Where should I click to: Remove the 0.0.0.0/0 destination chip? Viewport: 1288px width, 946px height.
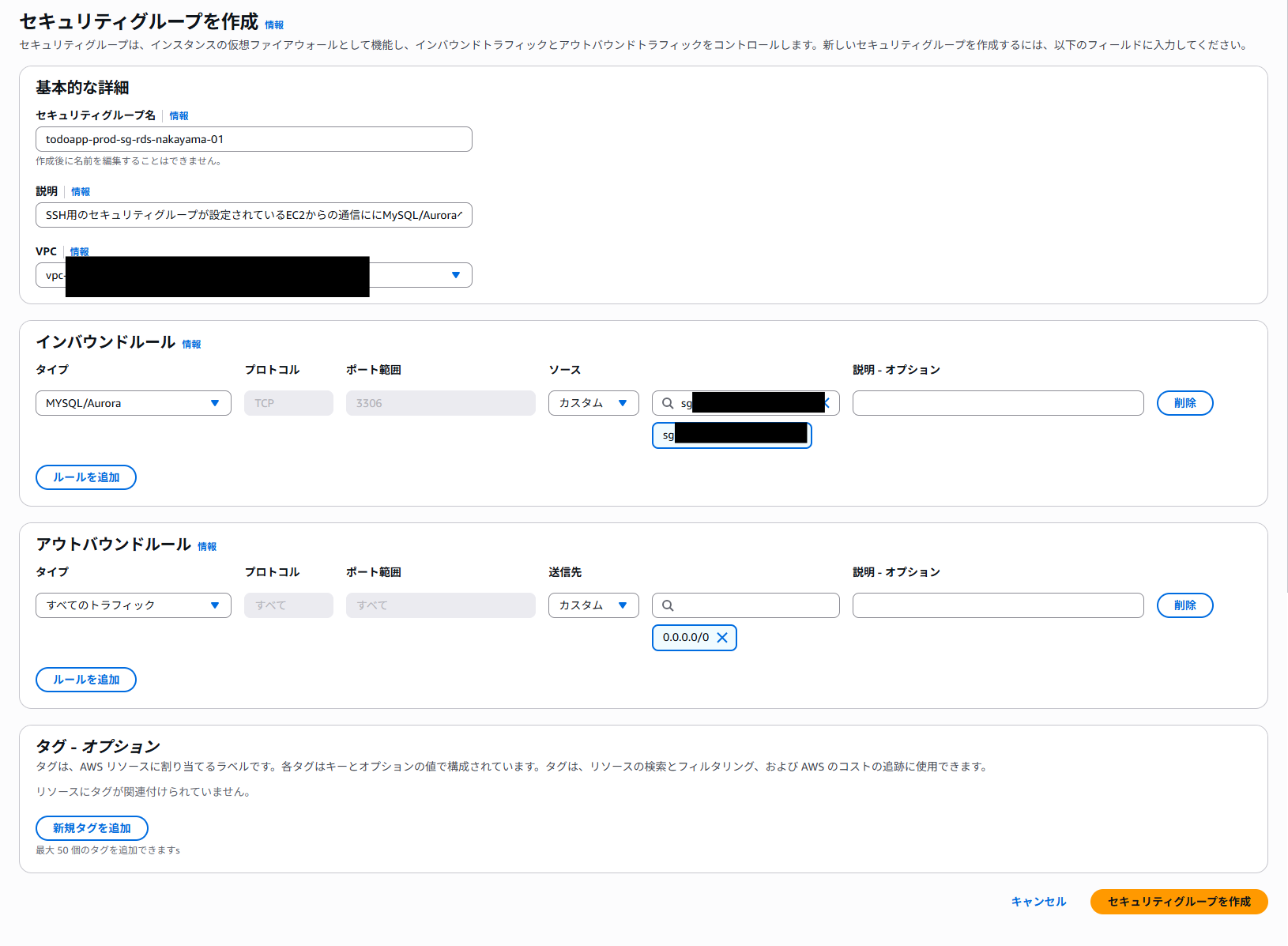point(721,638)
